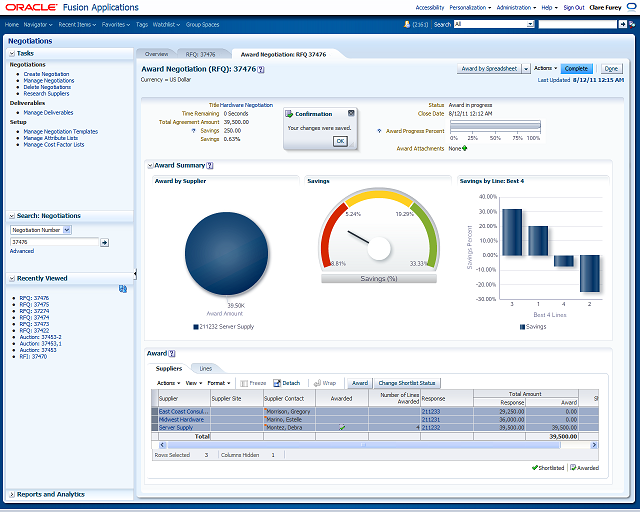The image size is (640, 512).
Task: Click Award Progress Percent bar
Action: pyautogui.click(x=495, y=126)
